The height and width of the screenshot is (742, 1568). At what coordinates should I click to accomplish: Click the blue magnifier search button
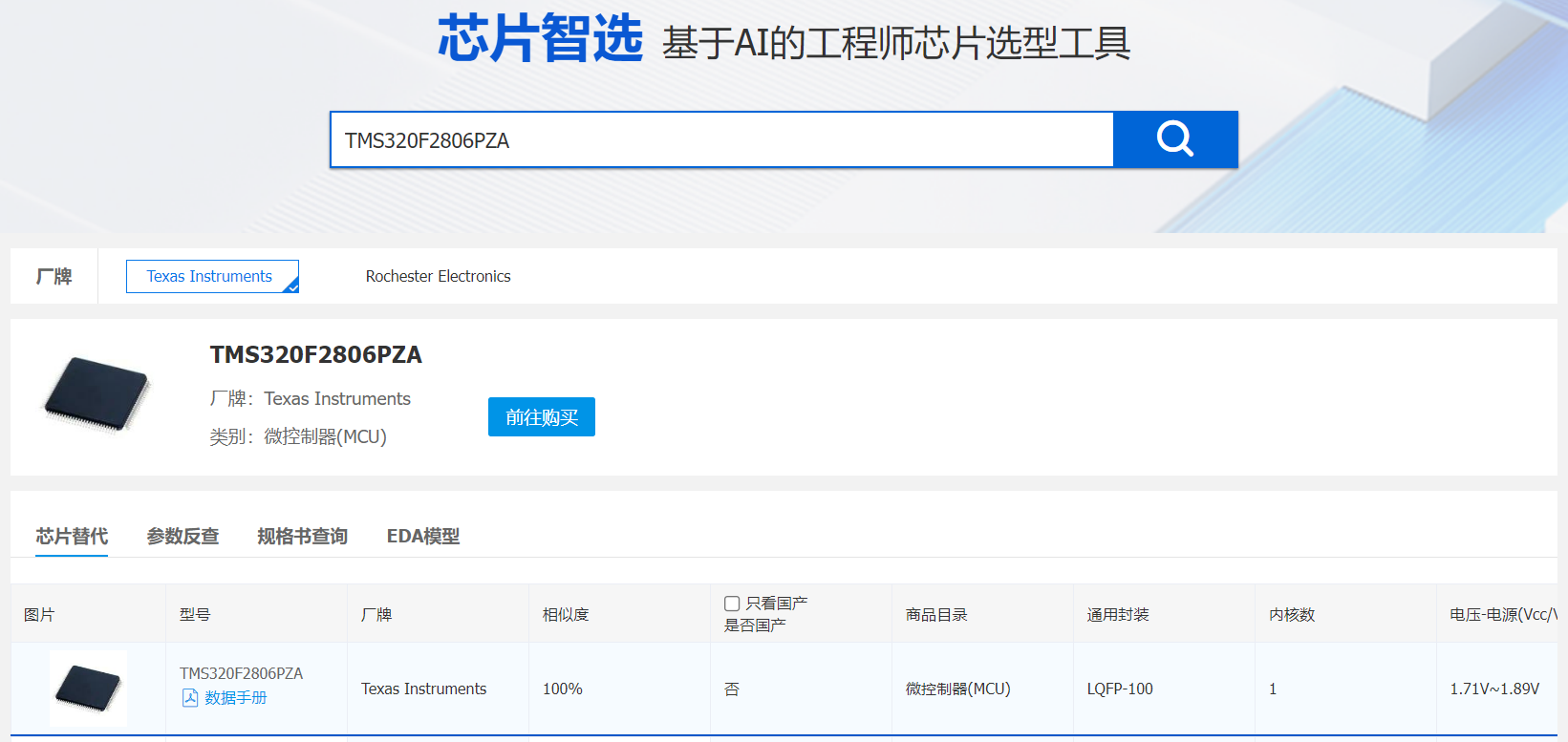coord(1175,139)
